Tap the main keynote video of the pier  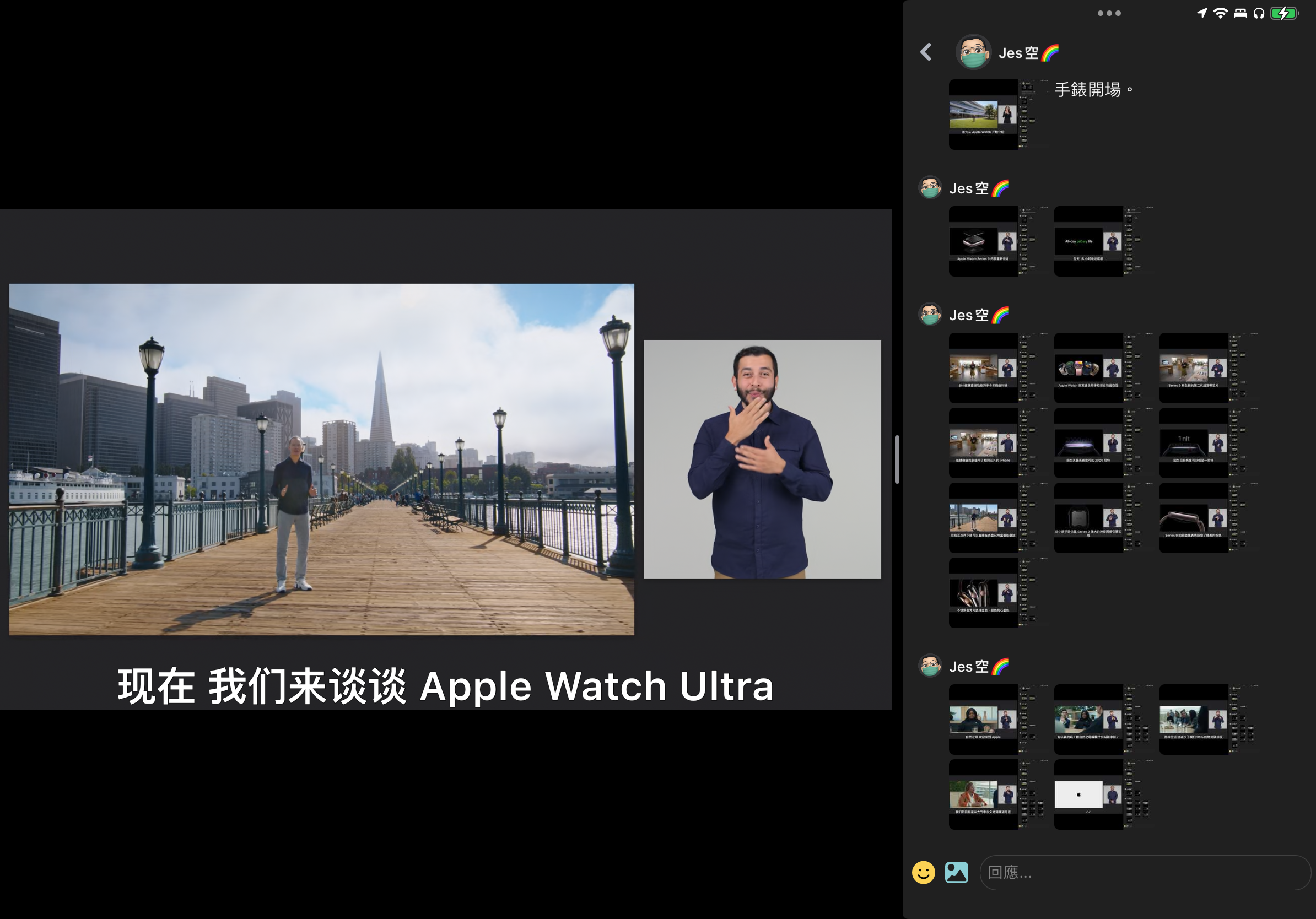[x=321, y=459]
